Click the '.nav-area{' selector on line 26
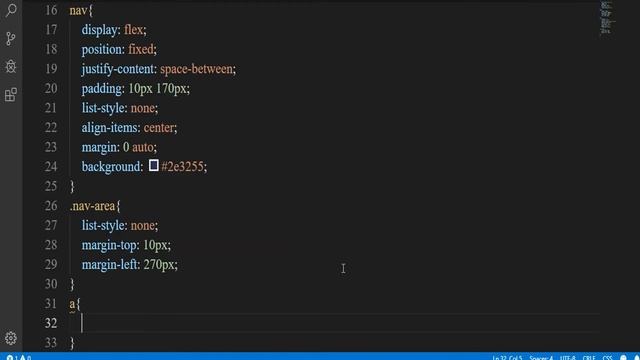The width and height of the screenshot is (640, 360). 95,206
